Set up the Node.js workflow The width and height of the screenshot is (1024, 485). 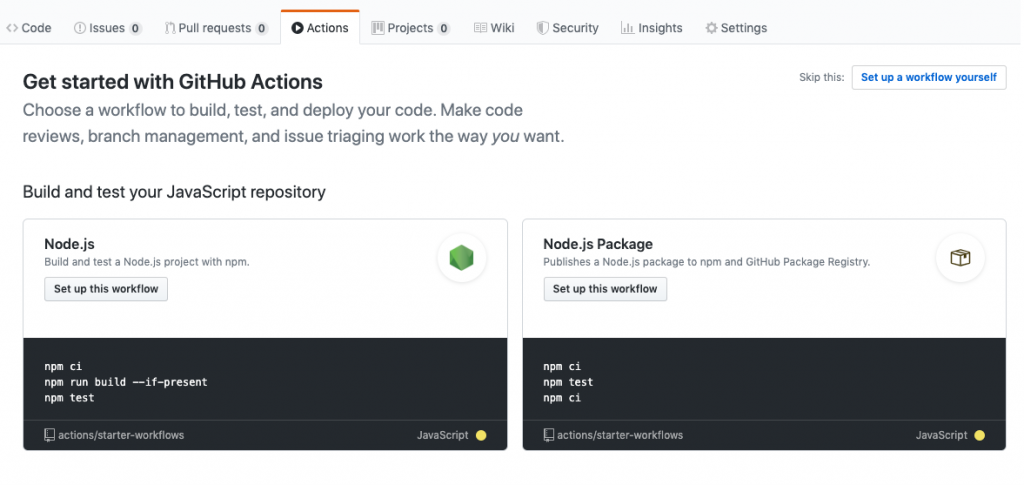(106, 289)
